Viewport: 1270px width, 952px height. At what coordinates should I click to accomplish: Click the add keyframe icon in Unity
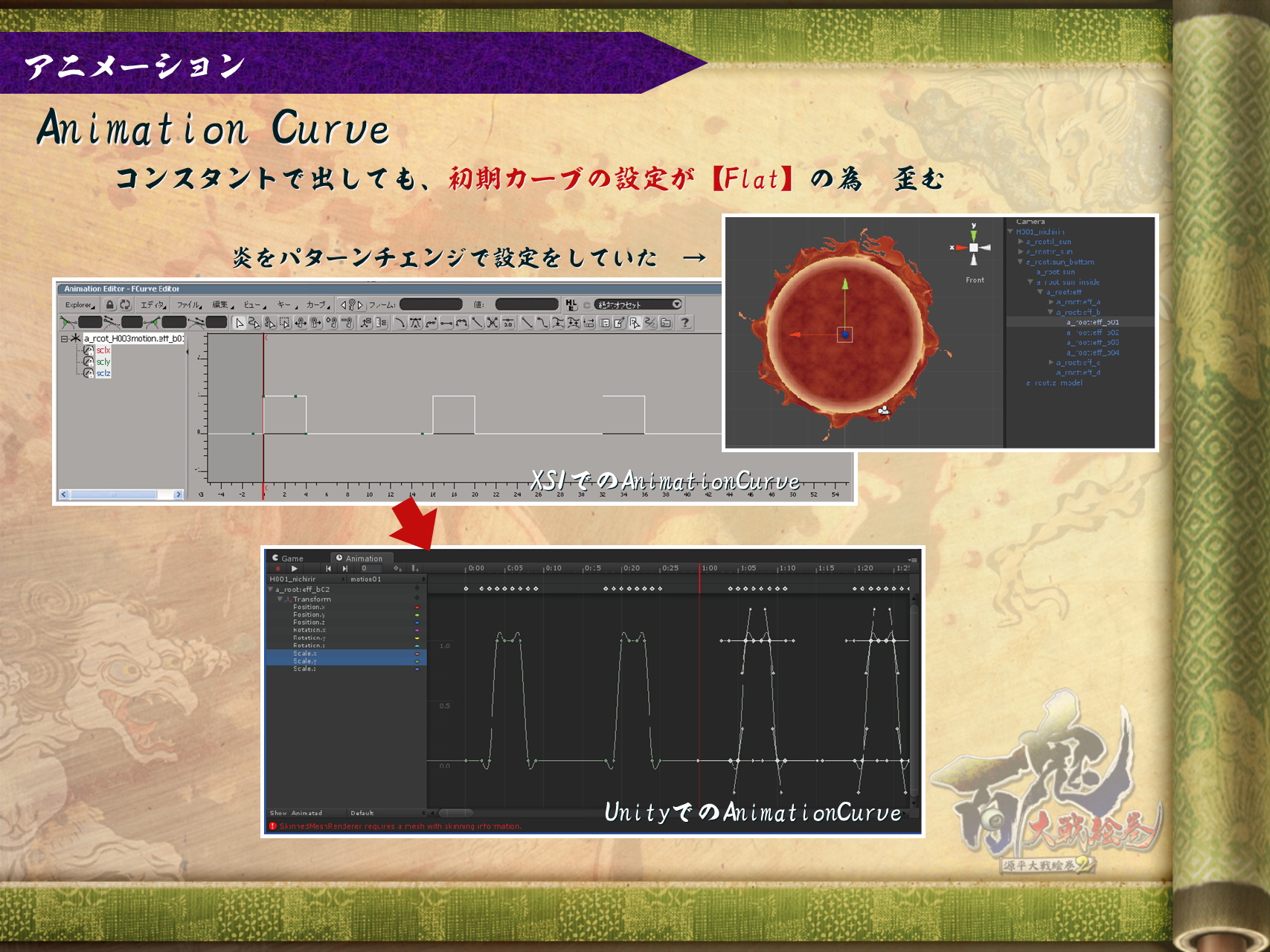coord(397,568)
